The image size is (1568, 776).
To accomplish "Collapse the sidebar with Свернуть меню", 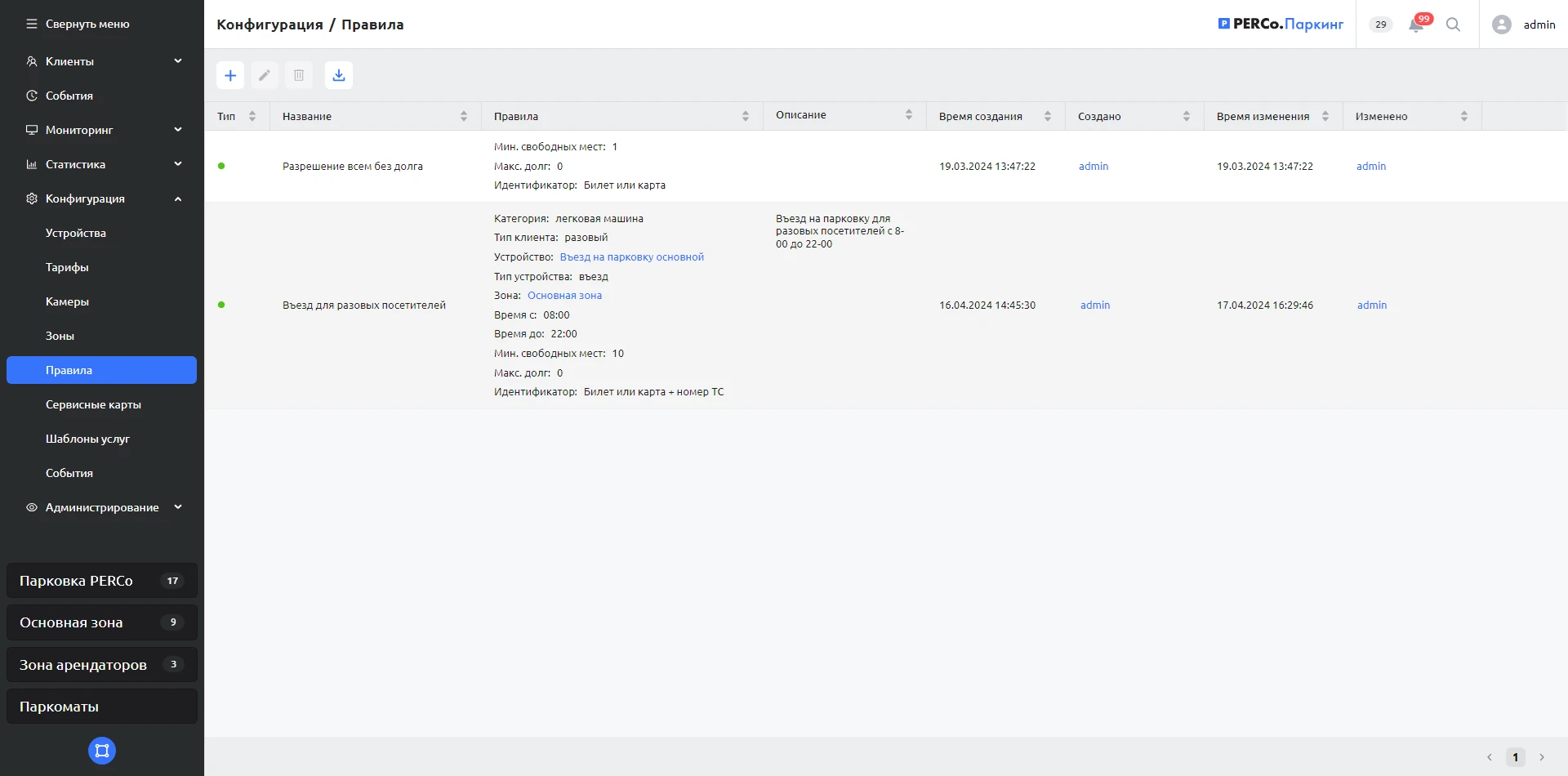I will [x=78, y=25].
